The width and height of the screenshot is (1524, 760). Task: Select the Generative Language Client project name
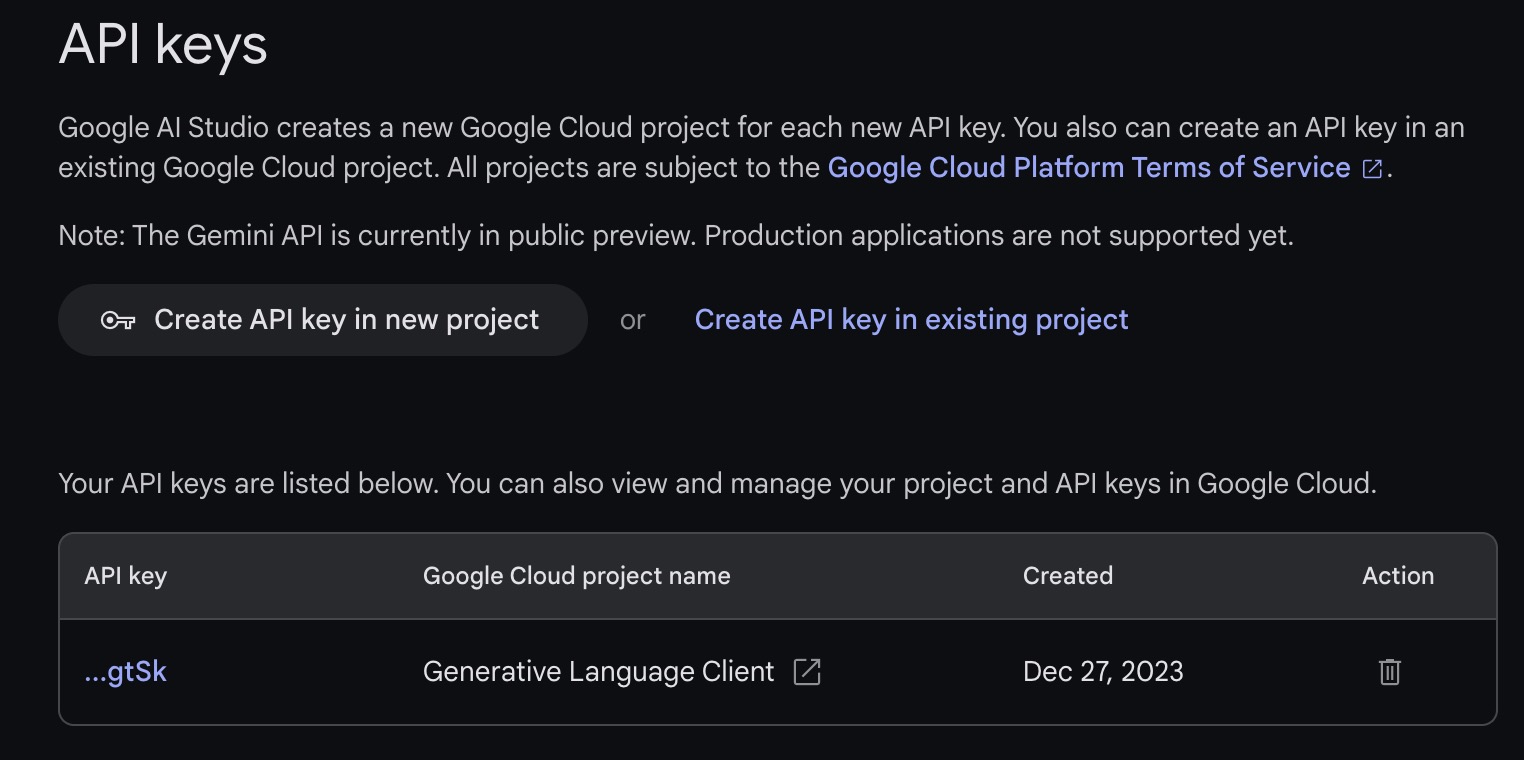click(x=598, y=672)
